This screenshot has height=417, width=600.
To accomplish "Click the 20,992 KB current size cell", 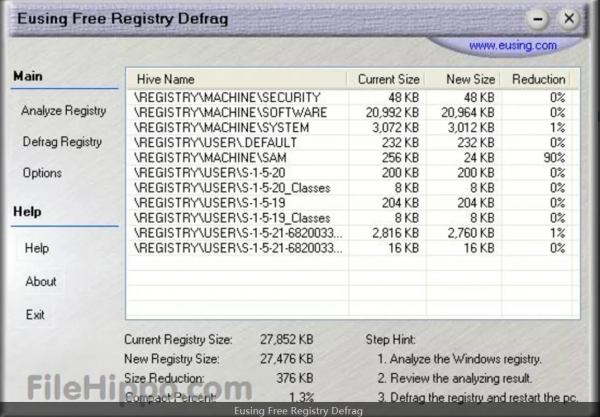I will point(392,112).
